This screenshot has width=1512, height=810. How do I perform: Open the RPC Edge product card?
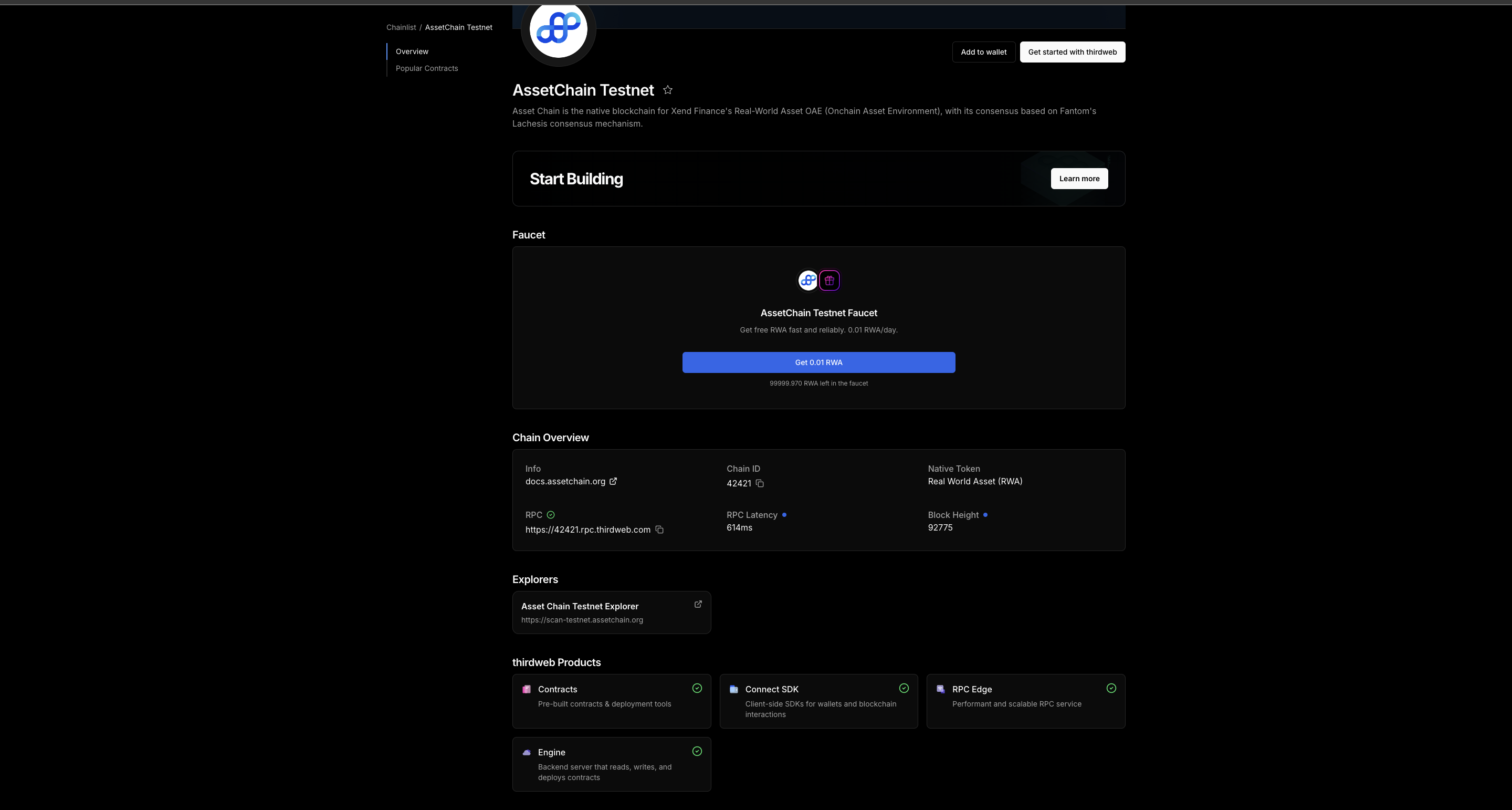click(x=1025, y=701)
